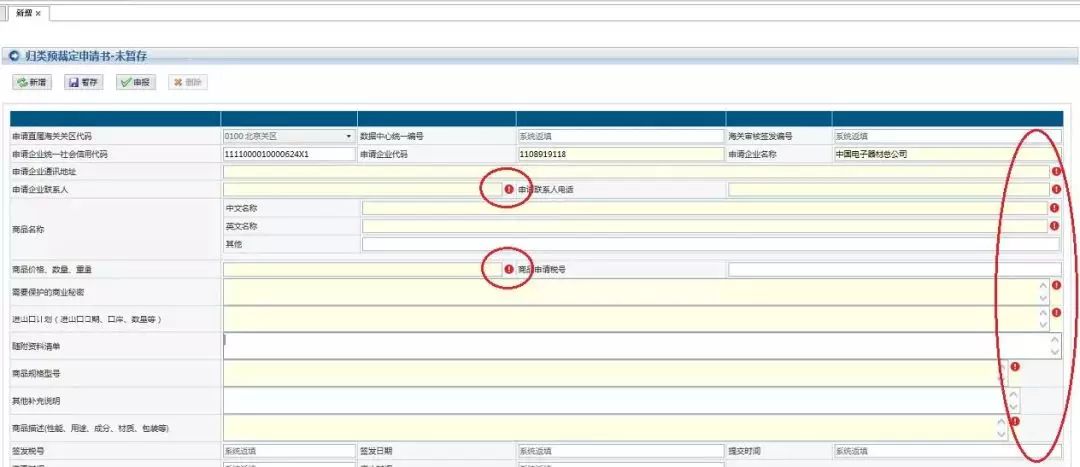Click the error icon beside 商品价格、数量、重量 field
Image resolution: width=1080 pixels, height=467 pixels.
coord(509,269)
